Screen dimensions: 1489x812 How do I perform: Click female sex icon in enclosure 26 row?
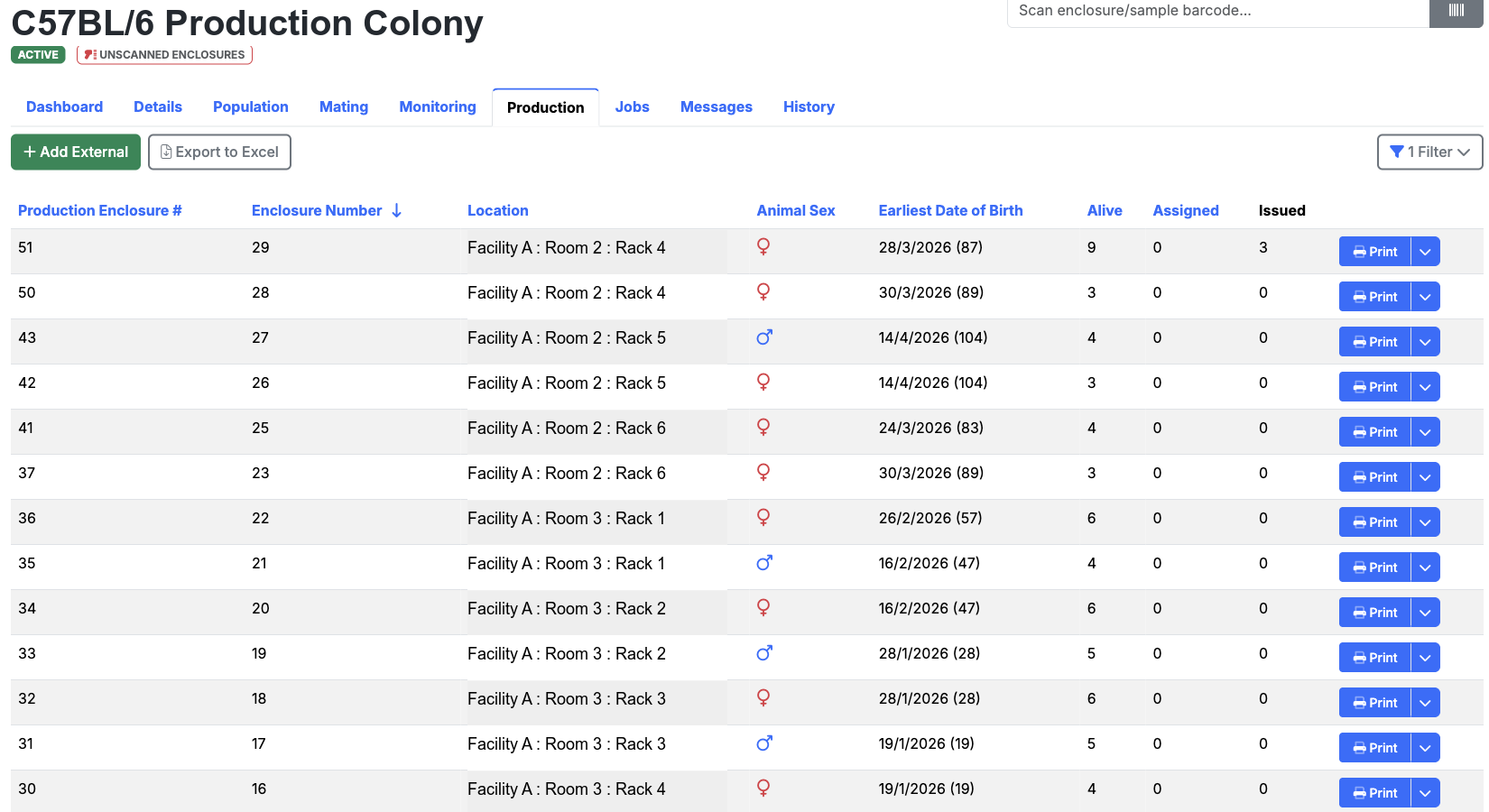[x=763, y=383]
